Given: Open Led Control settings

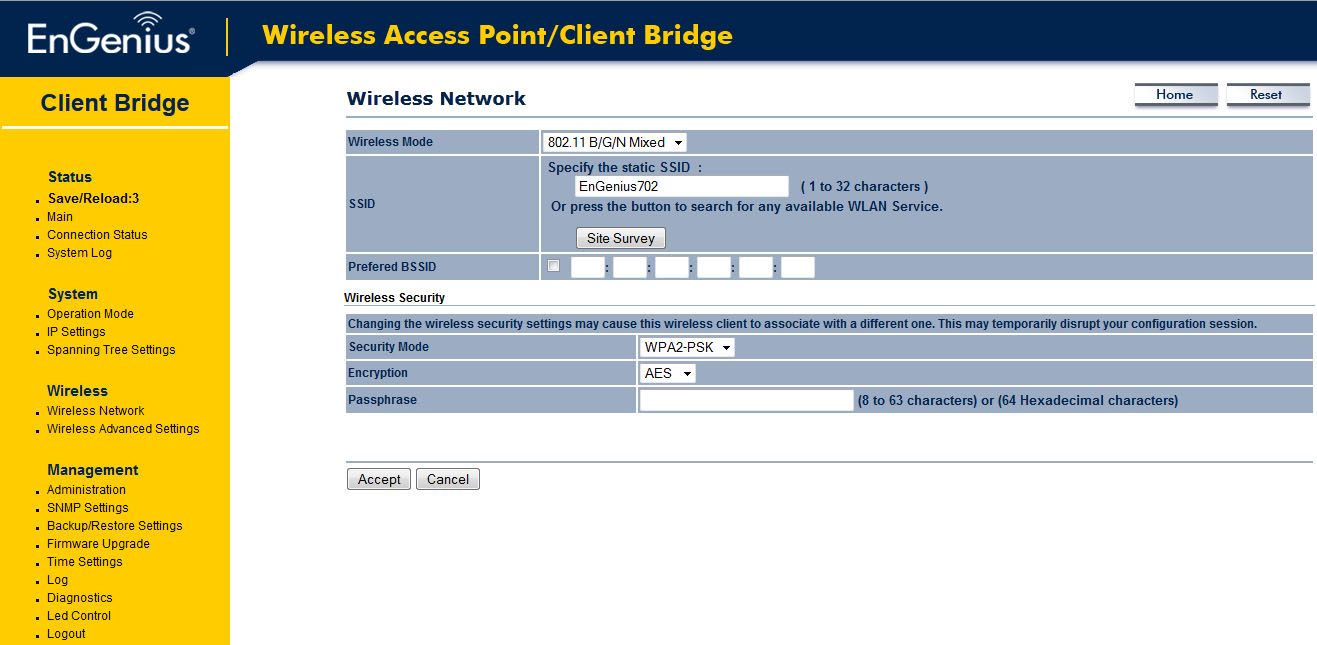Looking at the screenshot, I should 79,616.
